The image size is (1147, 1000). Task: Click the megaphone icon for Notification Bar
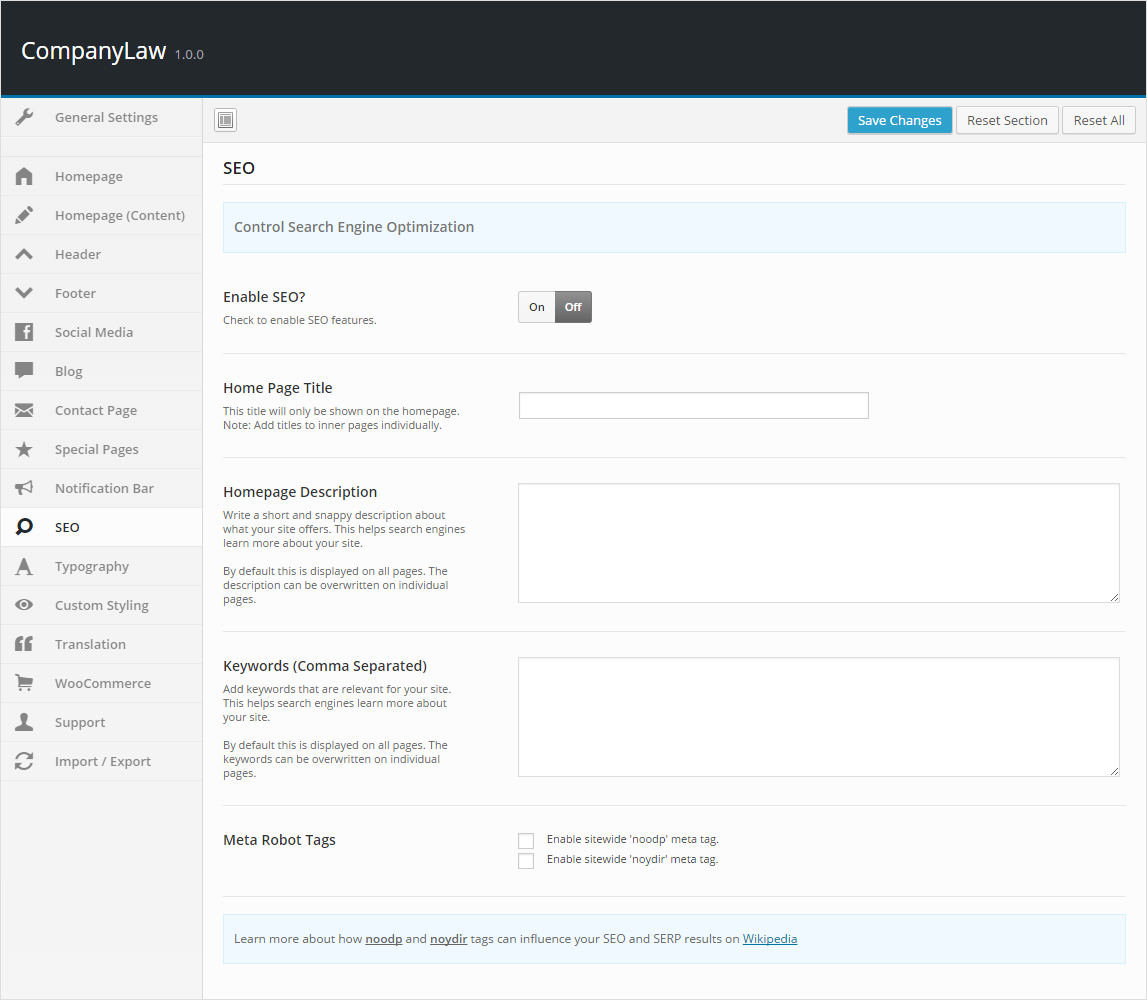pyautogui.click(x=25, y=488)
